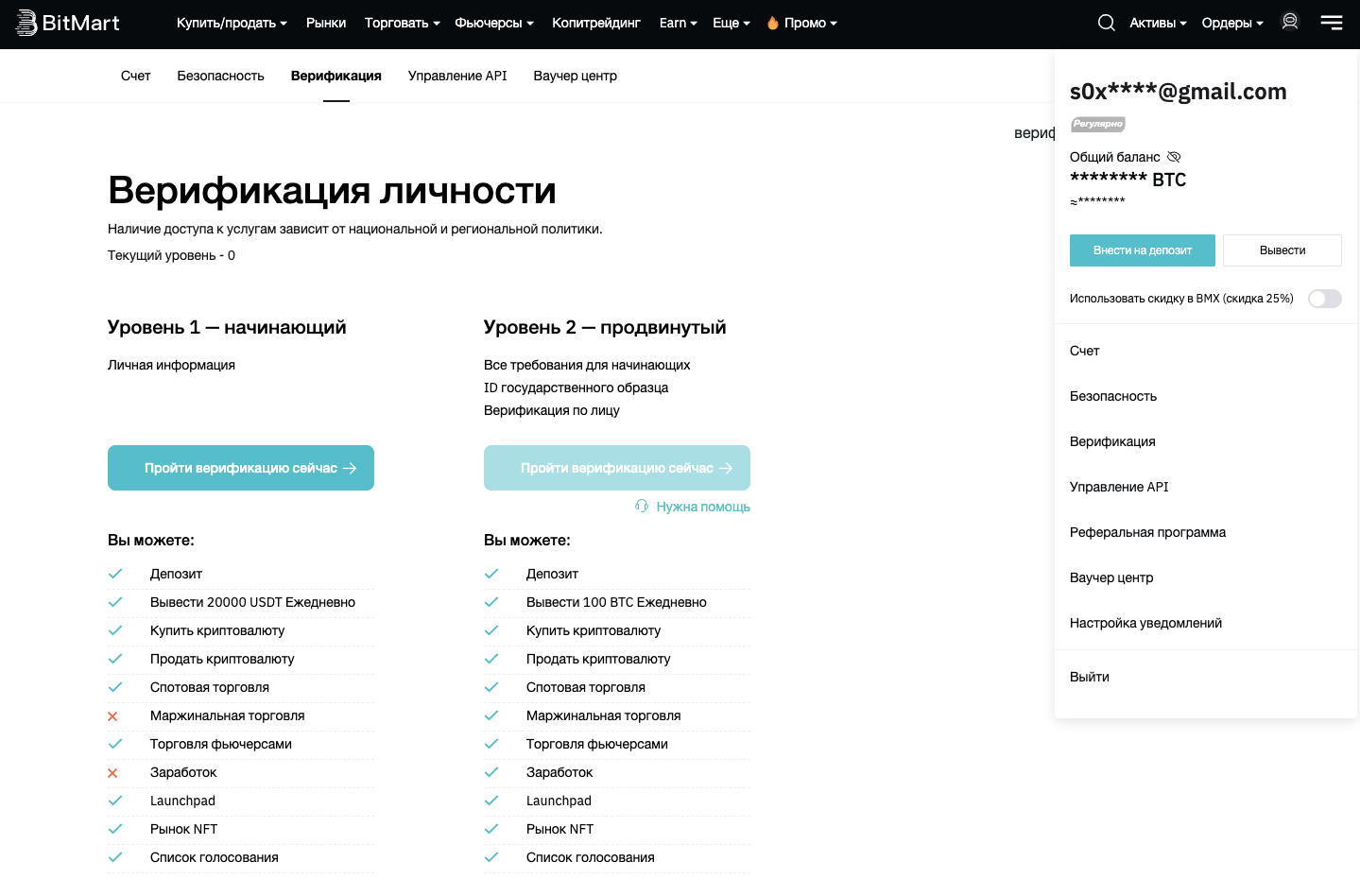Click ID государственного образца requirement text
Viewport: 1360px width, 896px height.
[x=576, y=388]
